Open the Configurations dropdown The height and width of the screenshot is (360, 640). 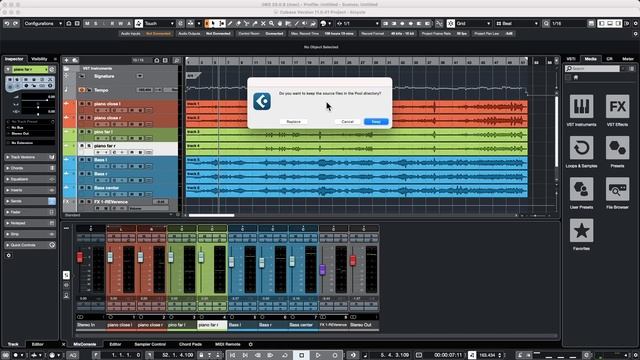[43, 24]
